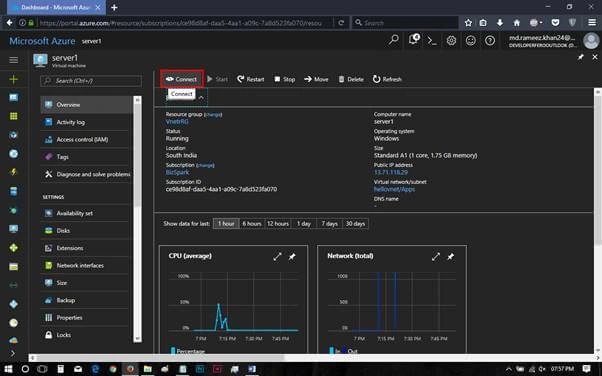The width and height of the screenshot is (602, 376).
Task: Open the help question mark icon
Action: [490, 40]
